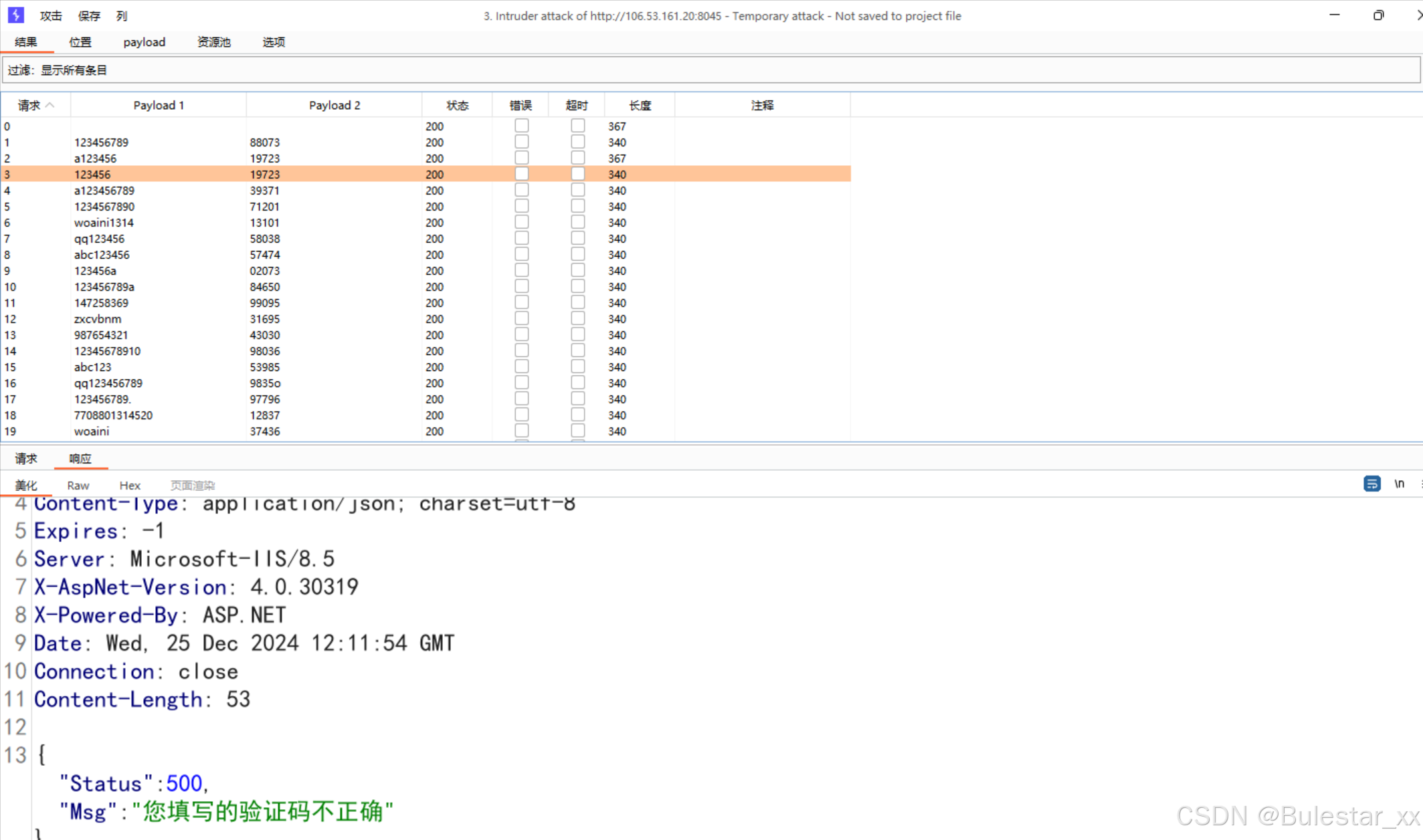1423x840 pixels.
Task: Open the 选项 tab
Action: pyautogui.click(x=274, y=42)
